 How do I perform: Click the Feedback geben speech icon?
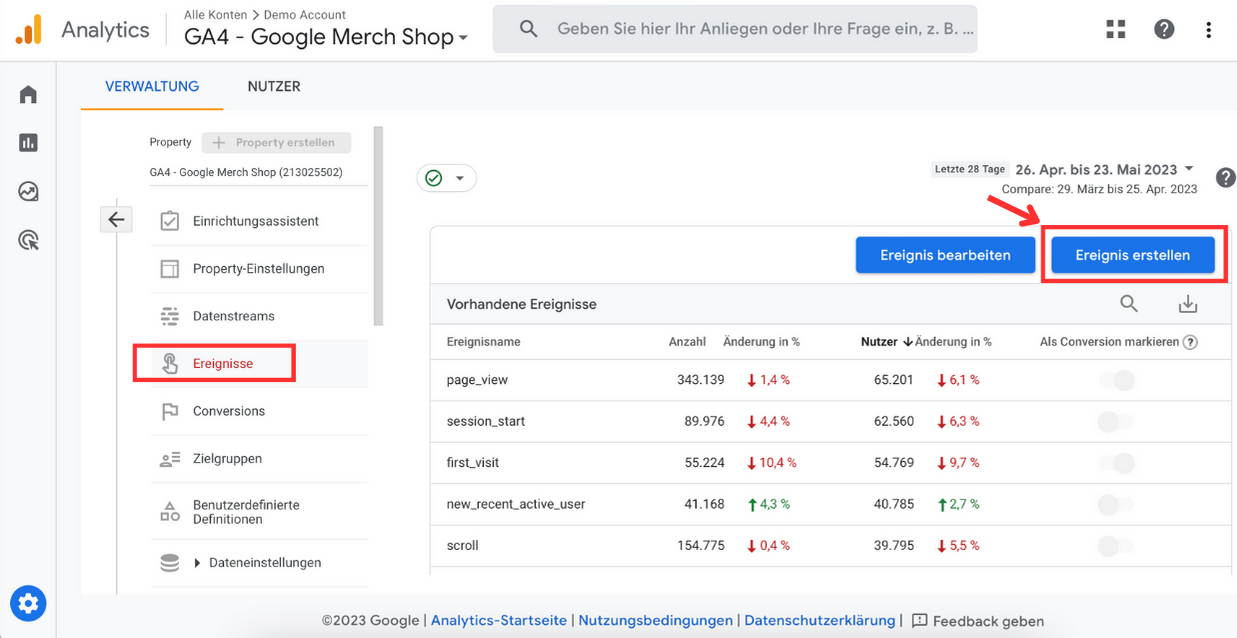click(920, 621)
